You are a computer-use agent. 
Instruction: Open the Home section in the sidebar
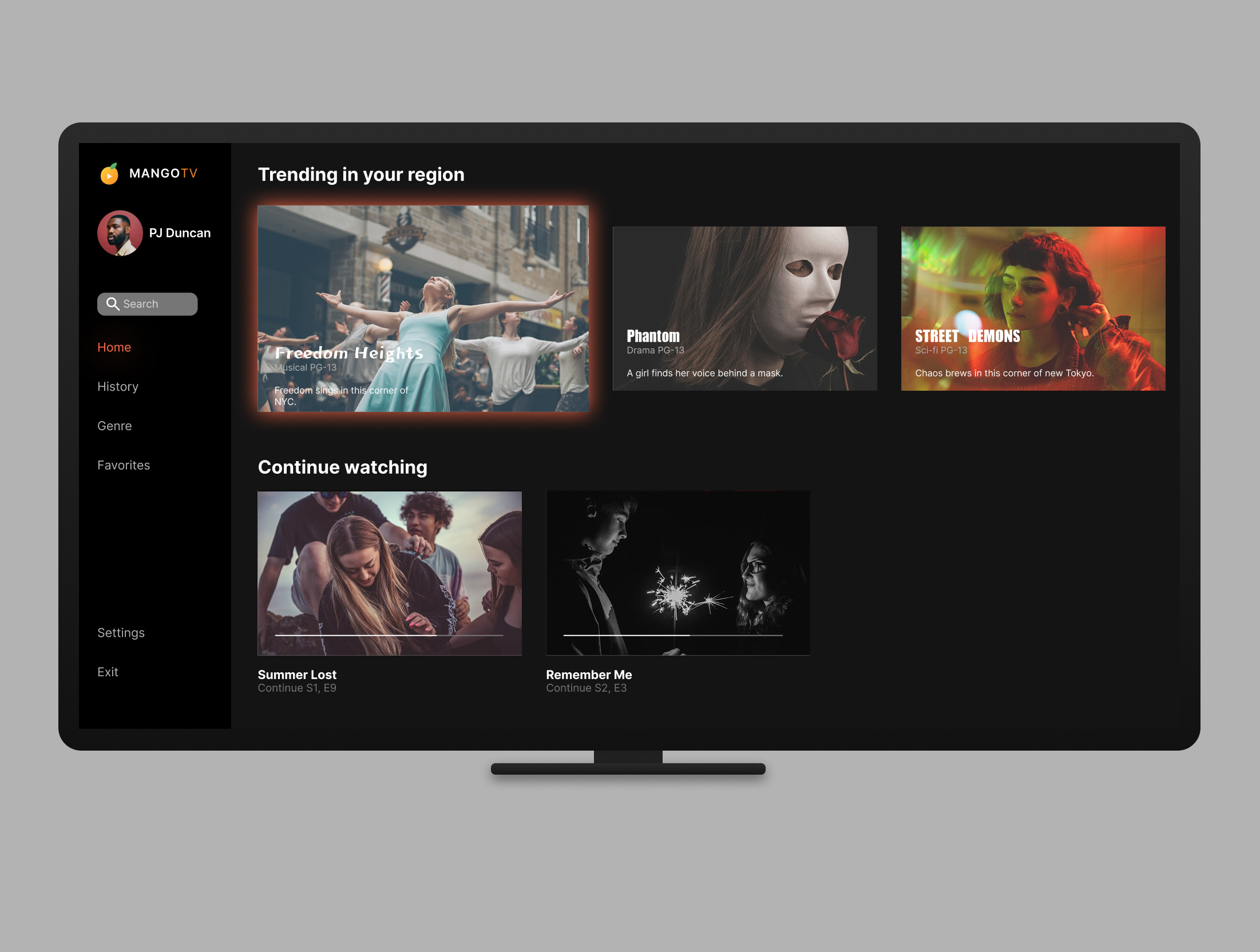(x=114, y=347)
